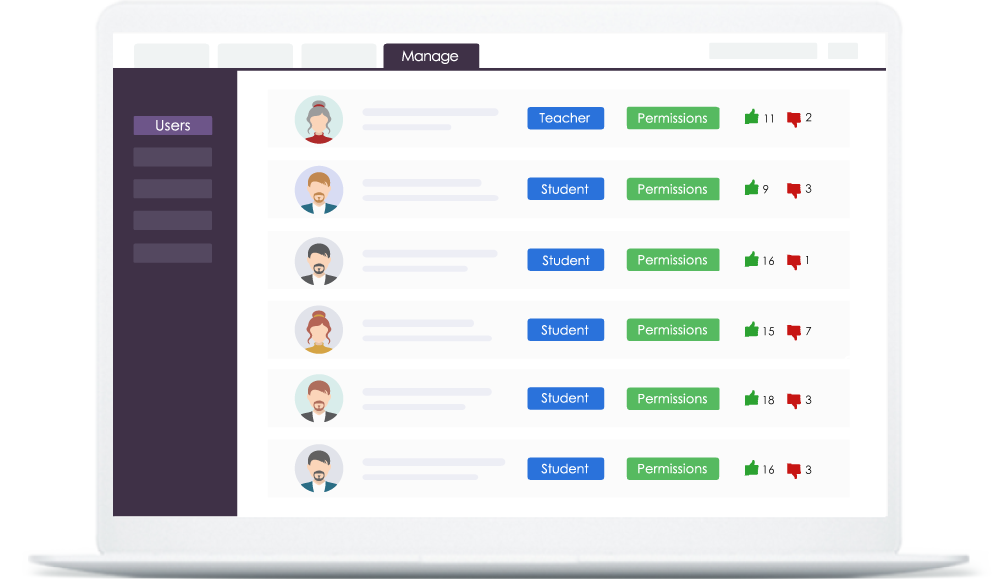Click the thumbs-up icon with count 15

click(752, 330)
